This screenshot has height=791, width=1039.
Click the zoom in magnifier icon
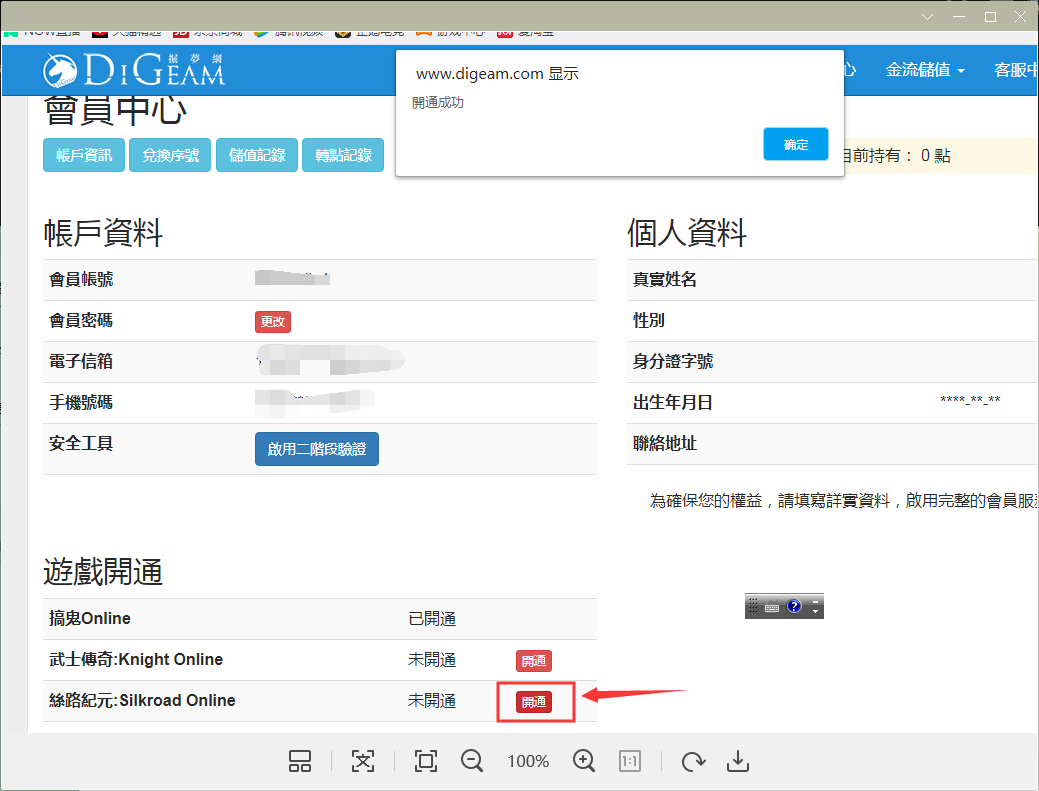pyautogui.click(x=585, y=761)
